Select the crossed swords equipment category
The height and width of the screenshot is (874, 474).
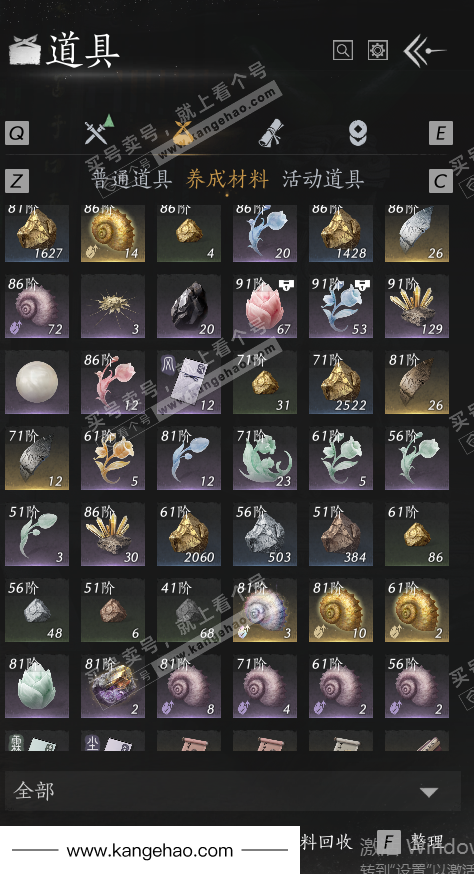click(99, 132)
